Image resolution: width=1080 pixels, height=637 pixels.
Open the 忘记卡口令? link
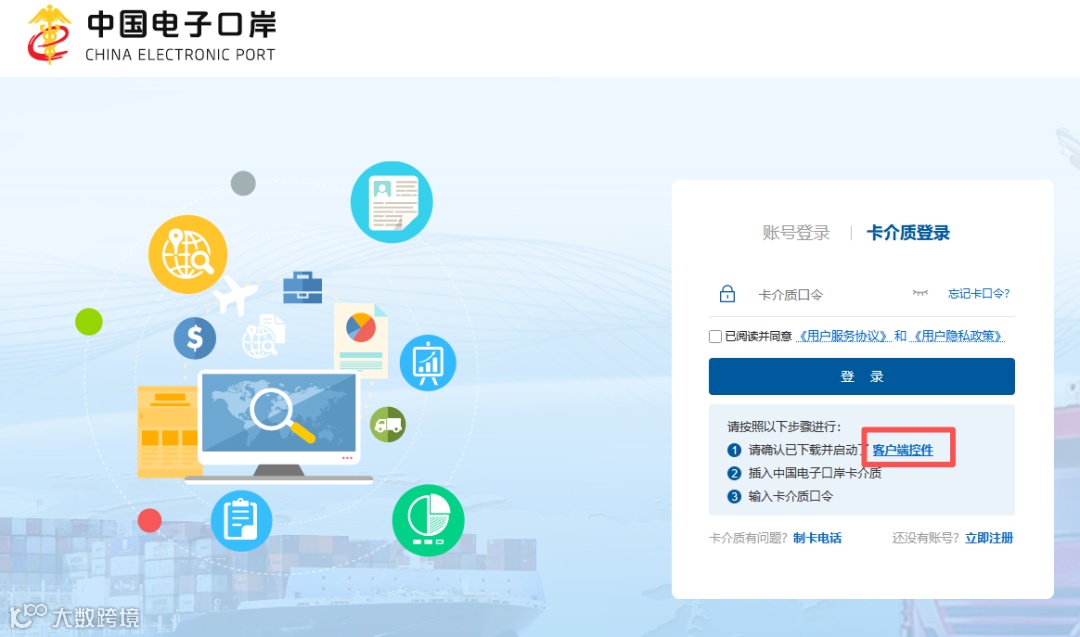click(x=979, y=293)
